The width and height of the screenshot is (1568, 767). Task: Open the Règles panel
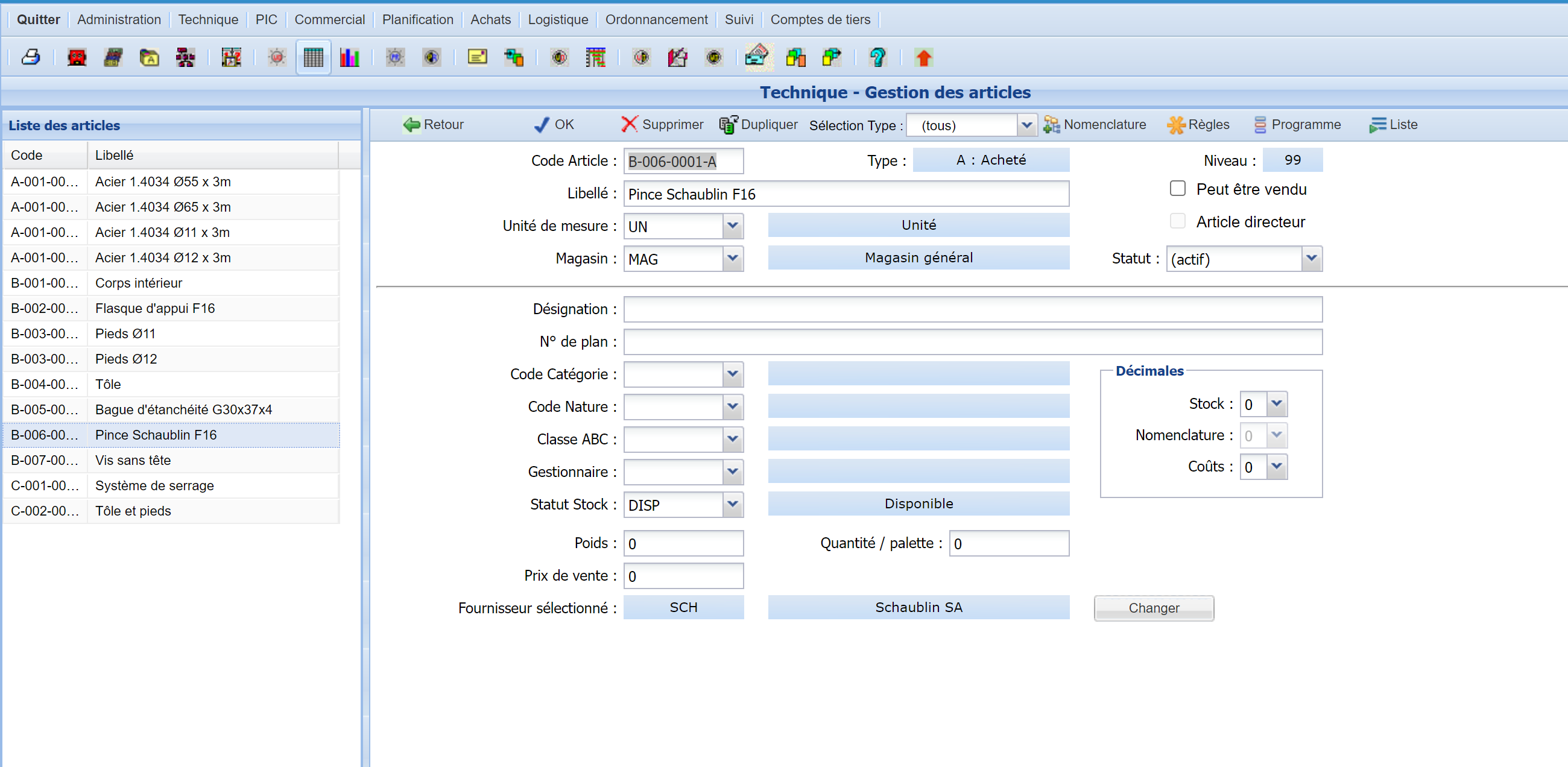click(x=1198, y=124)
